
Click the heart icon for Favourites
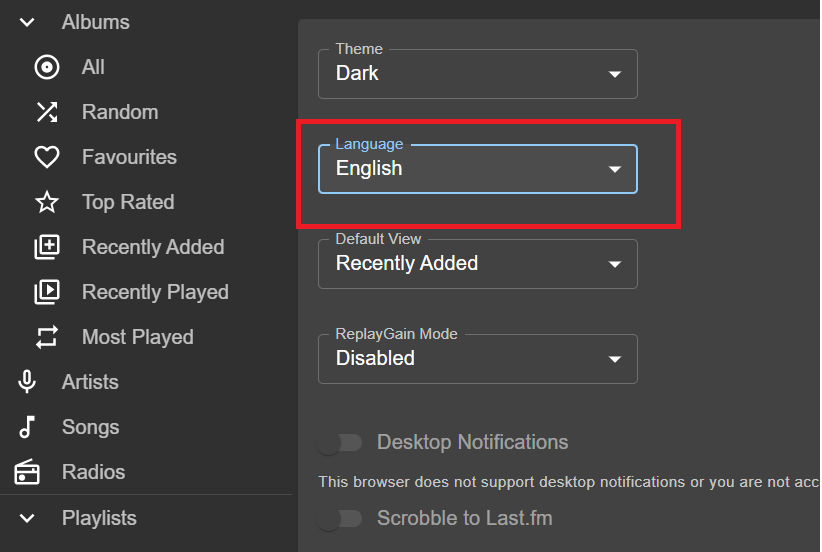click(47, 157)
